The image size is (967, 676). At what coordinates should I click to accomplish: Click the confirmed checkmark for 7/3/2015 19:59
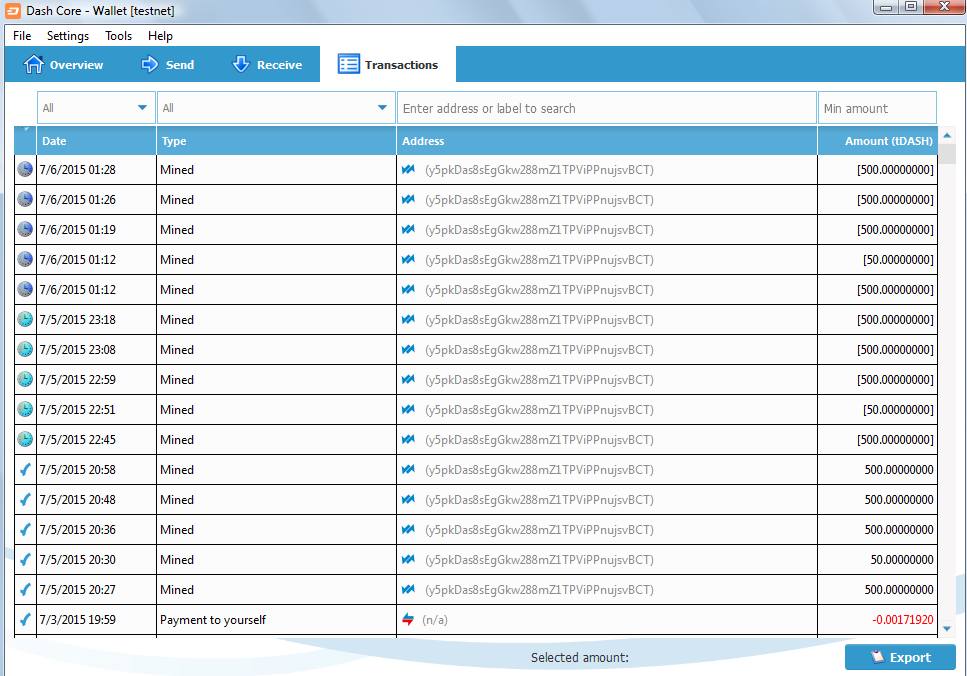(x=25, y=619)
